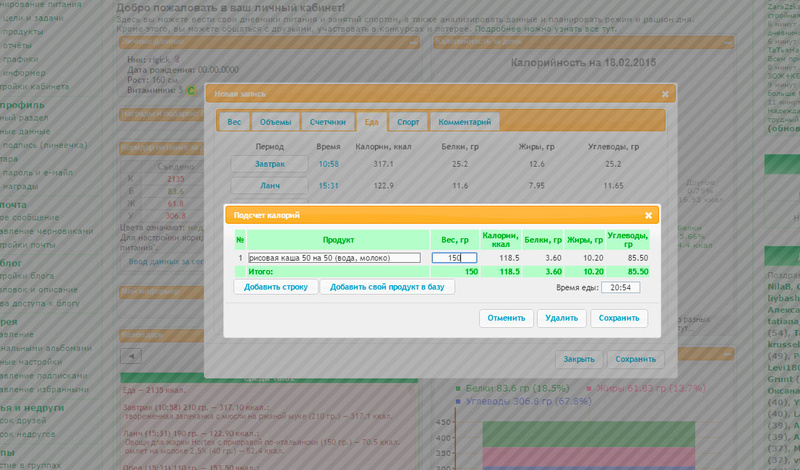Viewport: 800px width, 470px height.
Task: Close the Подсчет калорий dialog
Action: [648, 215]
